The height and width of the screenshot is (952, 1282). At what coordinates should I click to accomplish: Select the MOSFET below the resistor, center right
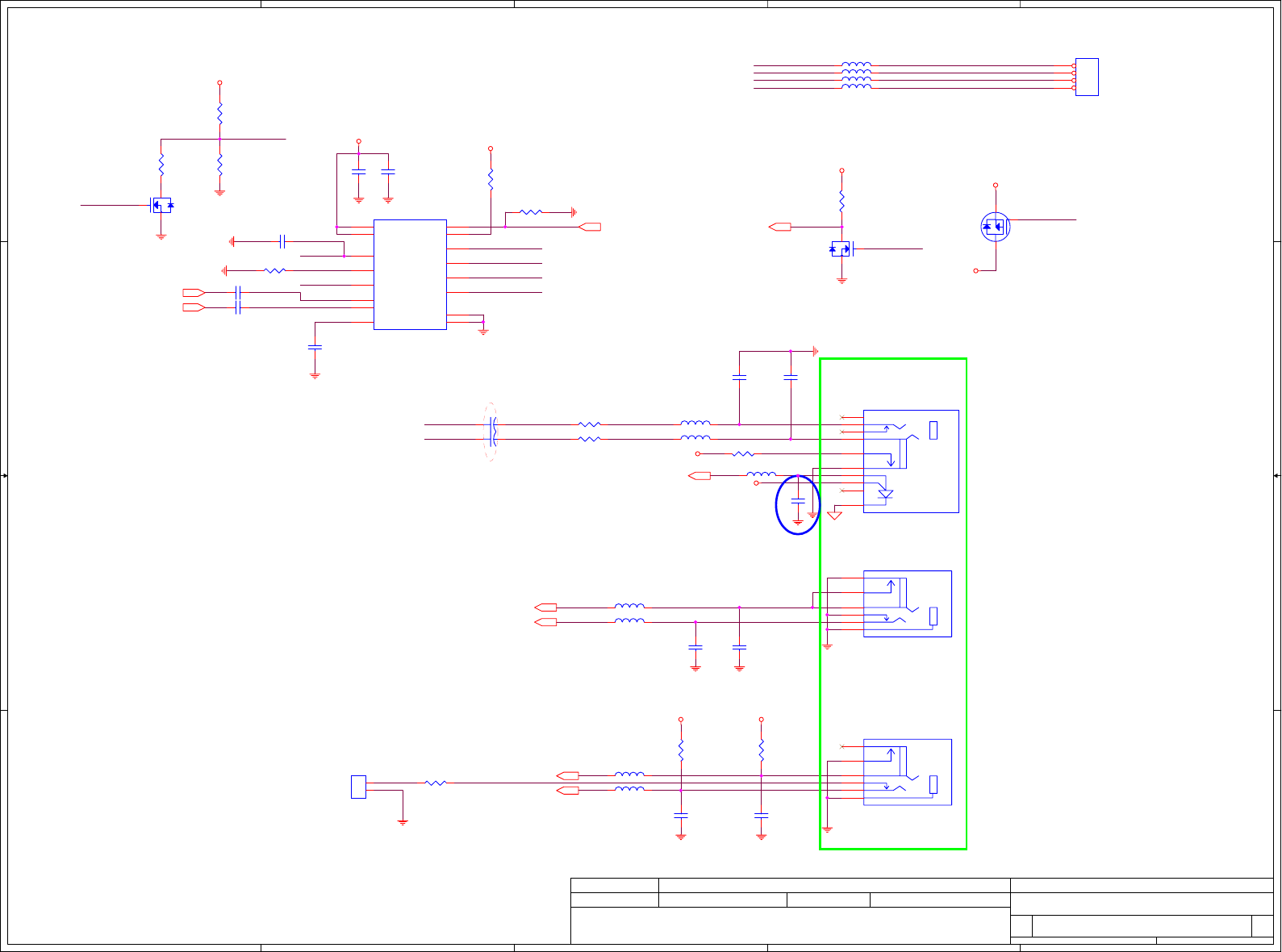[841, 249]
